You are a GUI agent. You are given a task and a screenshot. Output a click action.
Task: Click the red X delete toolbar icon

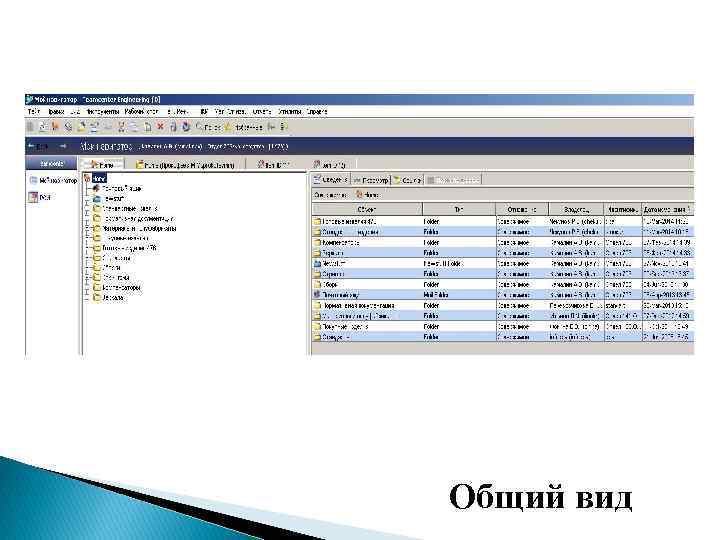(x=160, y=126)
